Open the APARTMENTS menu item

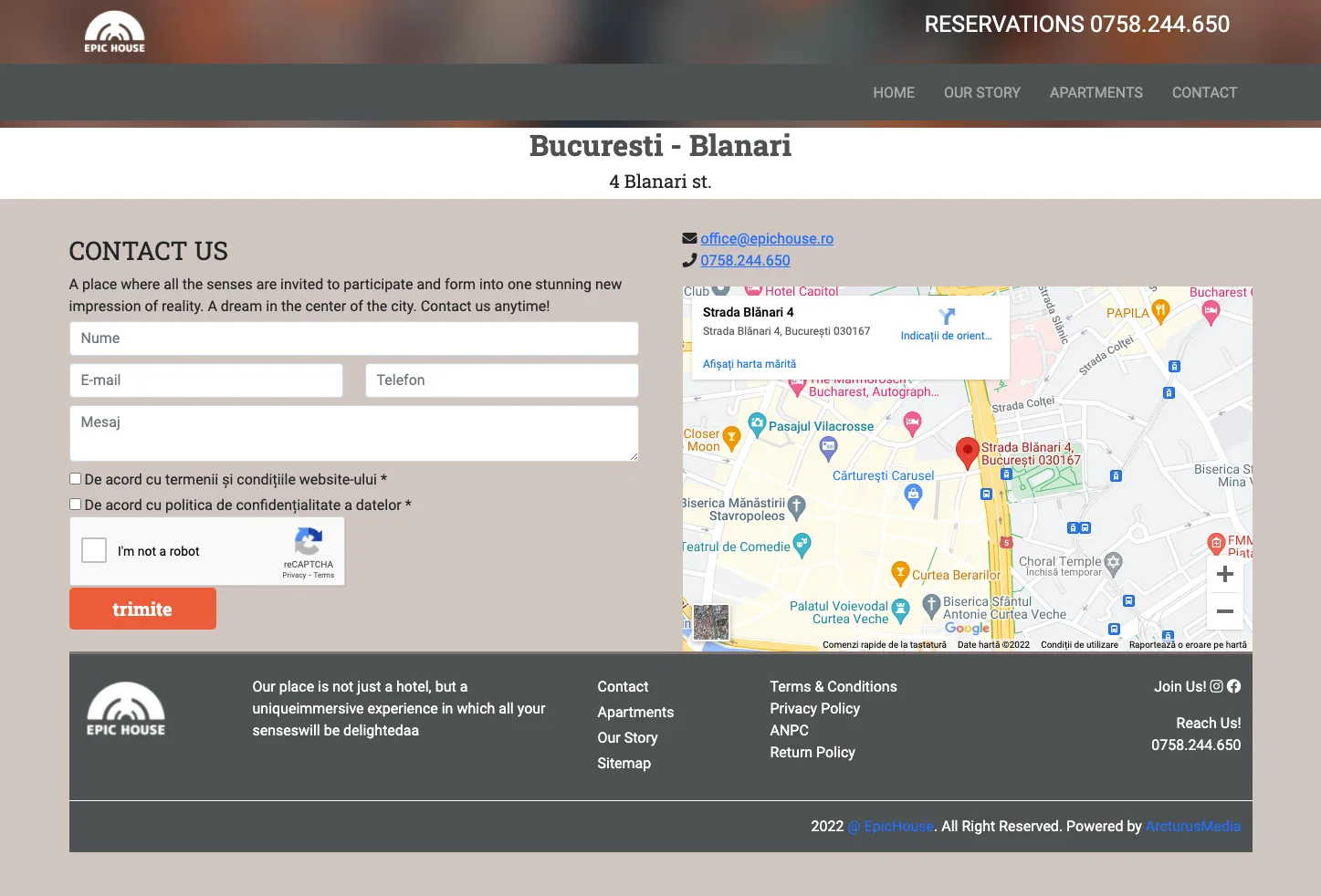coord(1096,92)
